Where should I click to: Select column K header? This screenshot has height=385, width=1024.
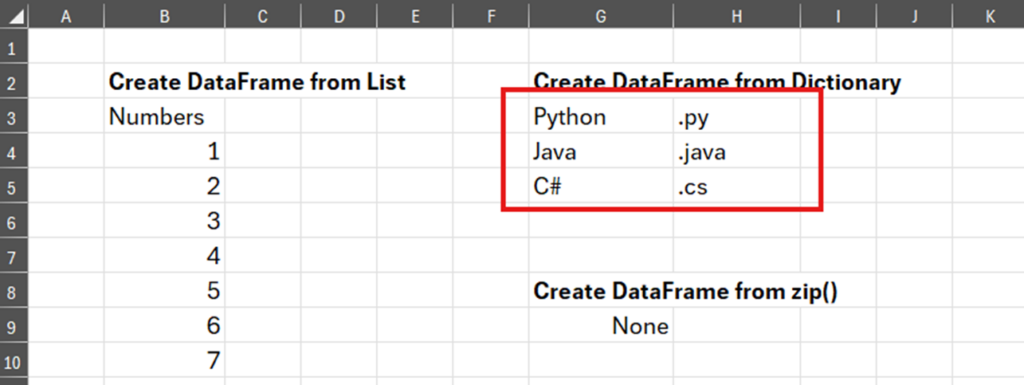click(x=989, y=17)
